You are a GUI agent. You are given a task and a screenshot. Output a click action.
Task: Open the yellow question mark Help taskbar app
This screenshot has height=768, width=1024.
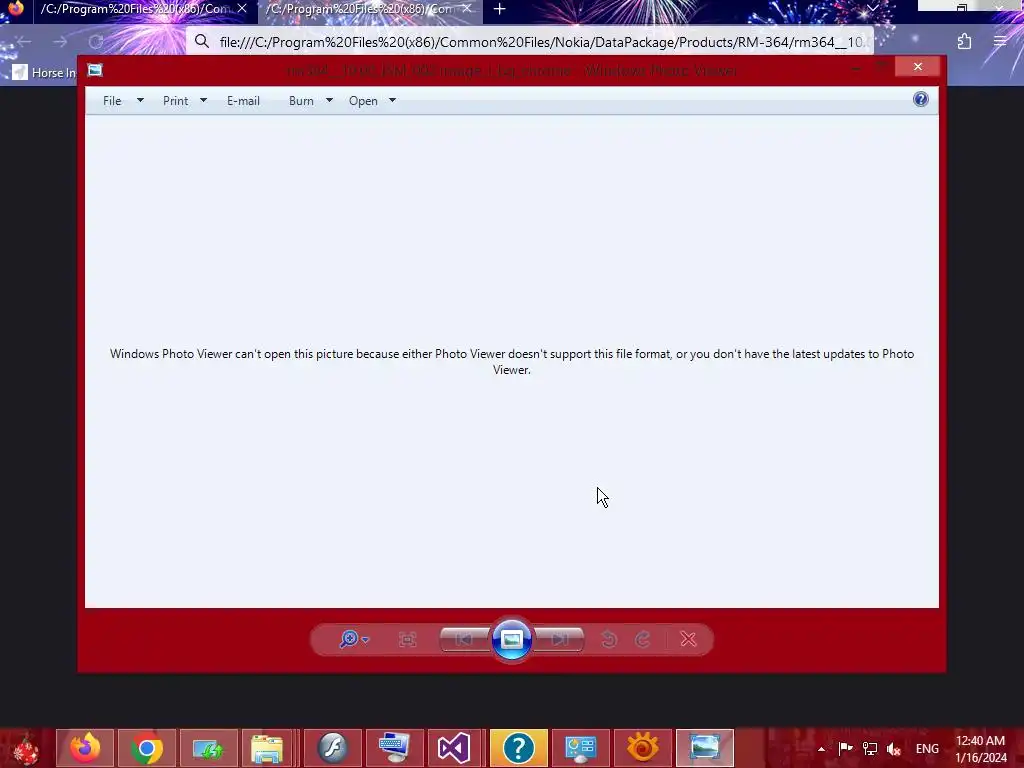tap(519, 748)
